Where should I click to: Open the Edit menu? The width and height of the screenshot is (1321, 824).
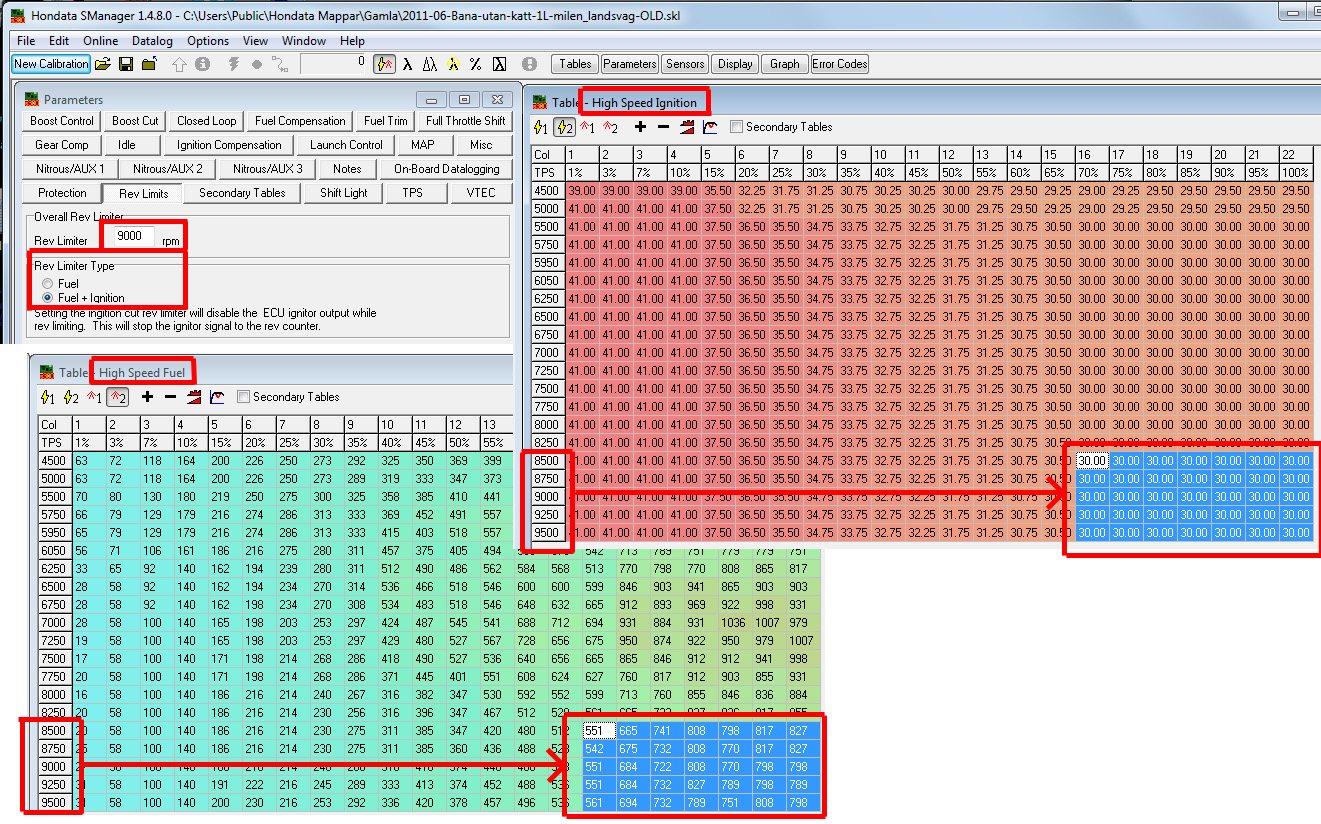pyautogui.click(x=59, y=41)
